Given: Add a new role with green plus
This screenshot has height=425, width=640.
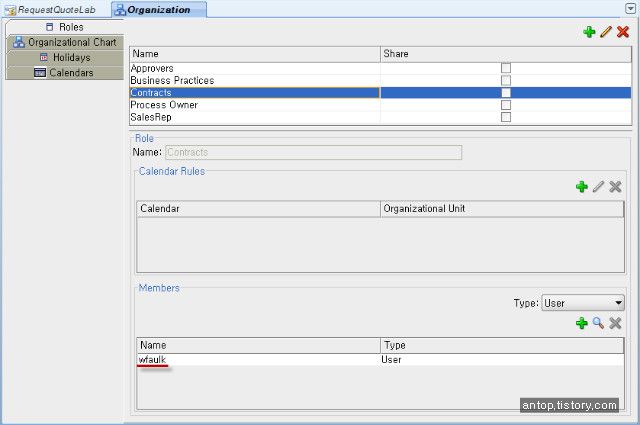Looking at the screenshot, I should [589, 32].
